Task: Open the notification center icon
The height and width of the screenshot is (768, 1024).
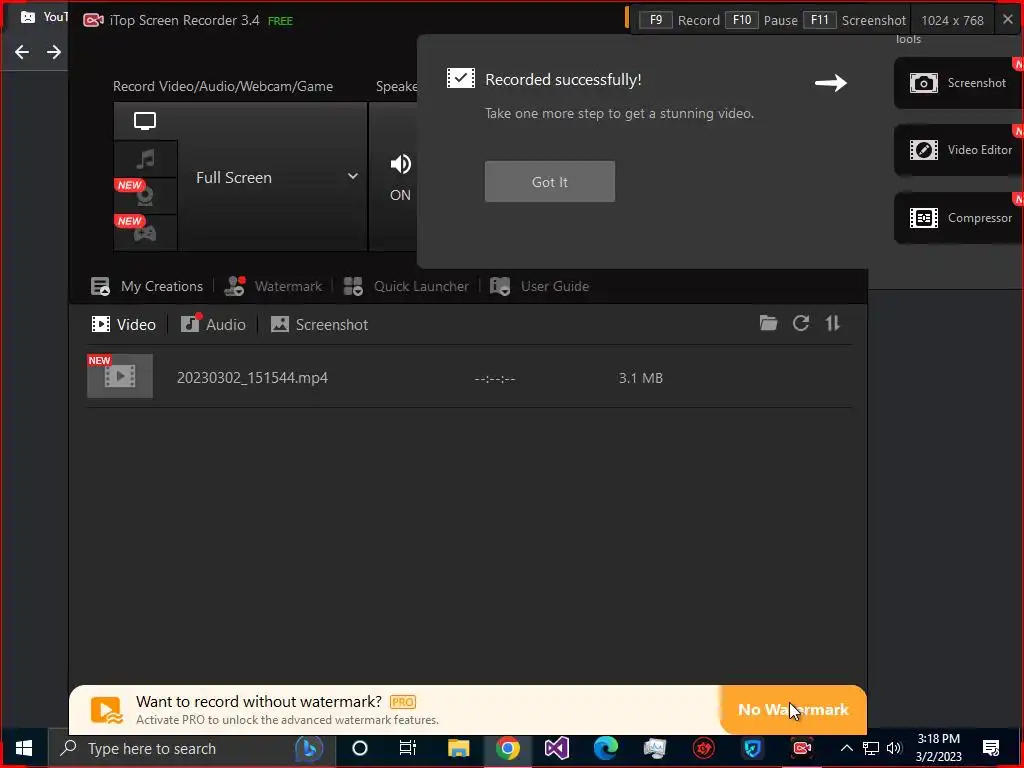Action: (x=991, y=748)
